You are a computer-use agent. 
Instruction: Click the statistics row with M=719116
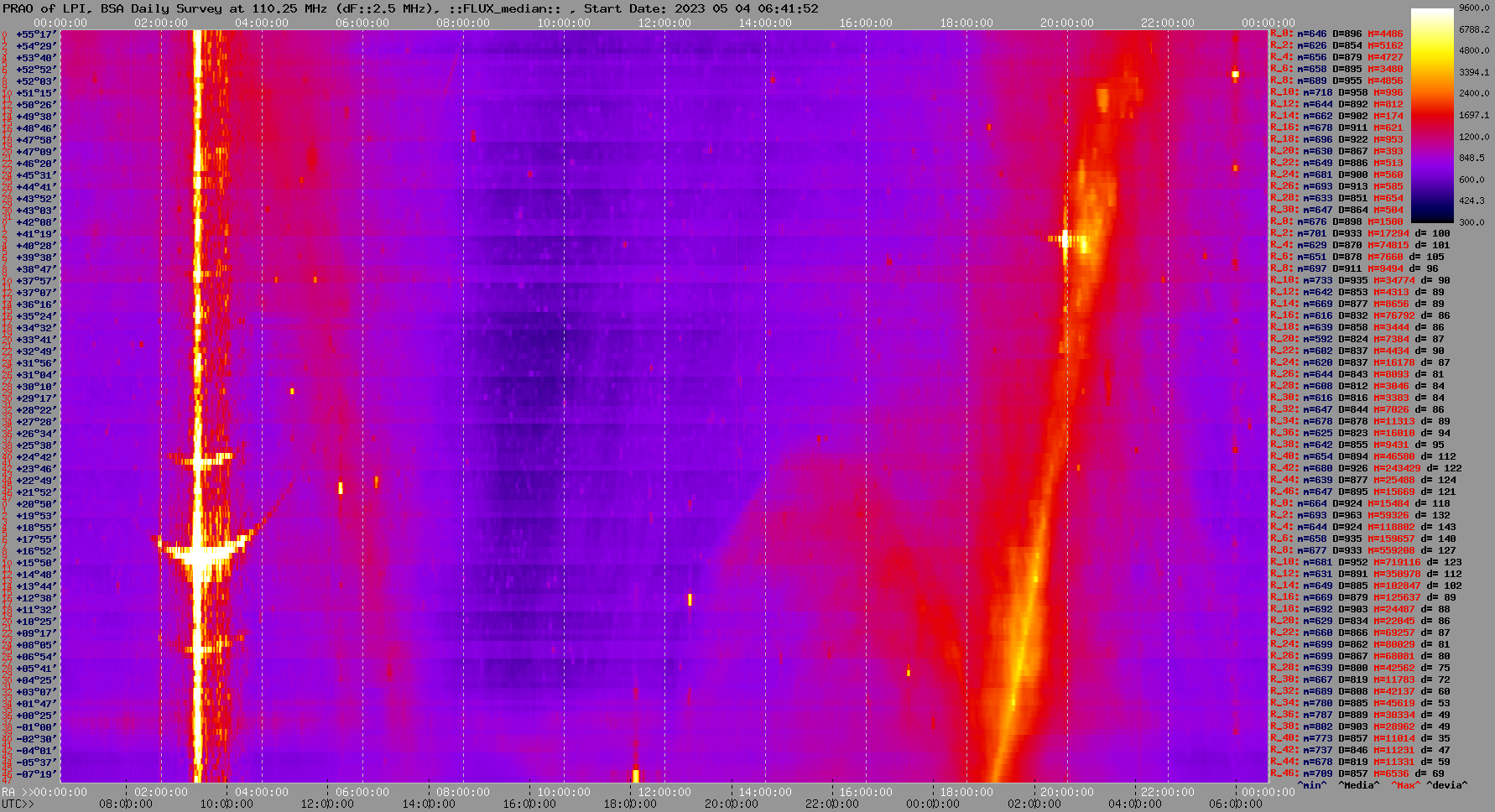pyautogui.click(x=1366, y=563)
